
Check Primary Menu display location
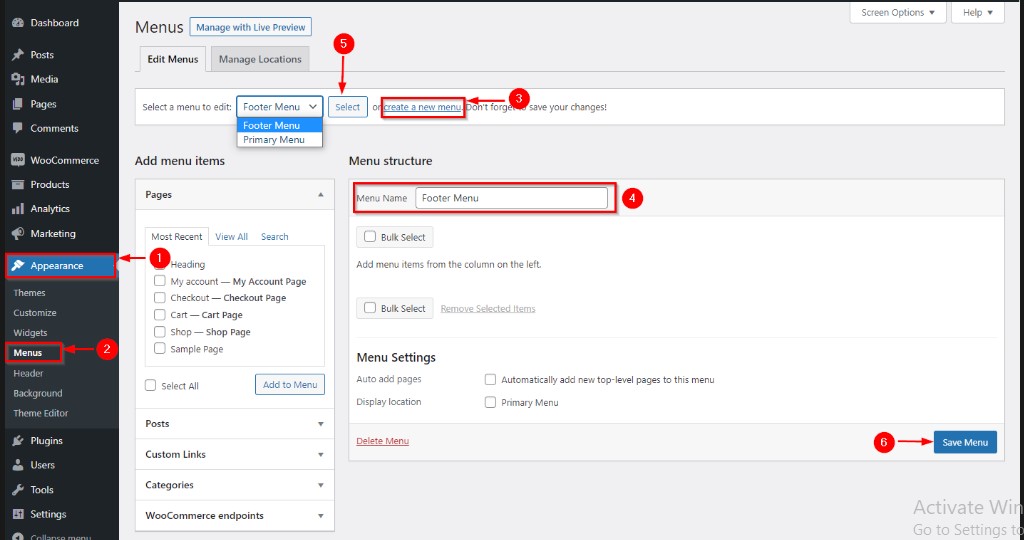coord(490,402)
